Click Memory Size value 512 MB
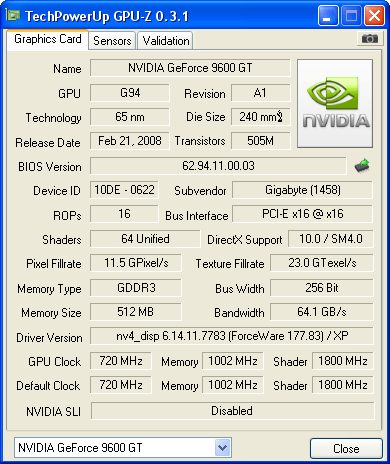390x464 pixels. pos(136,312)
